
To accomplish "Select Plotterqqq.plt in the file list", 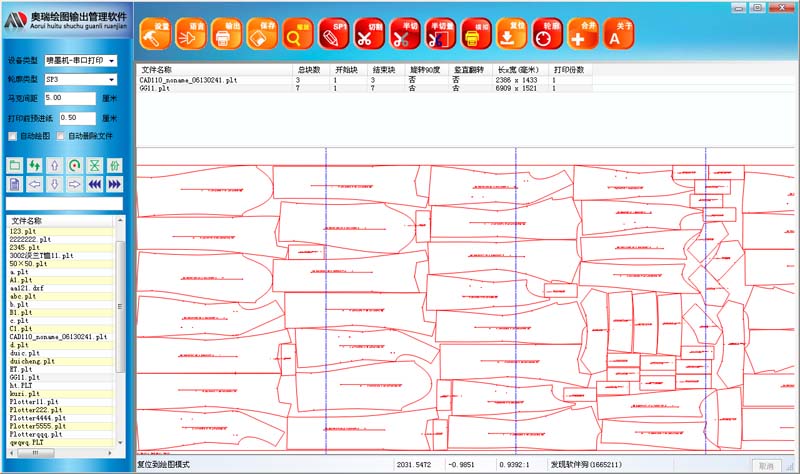I will (x=60, y=435).
